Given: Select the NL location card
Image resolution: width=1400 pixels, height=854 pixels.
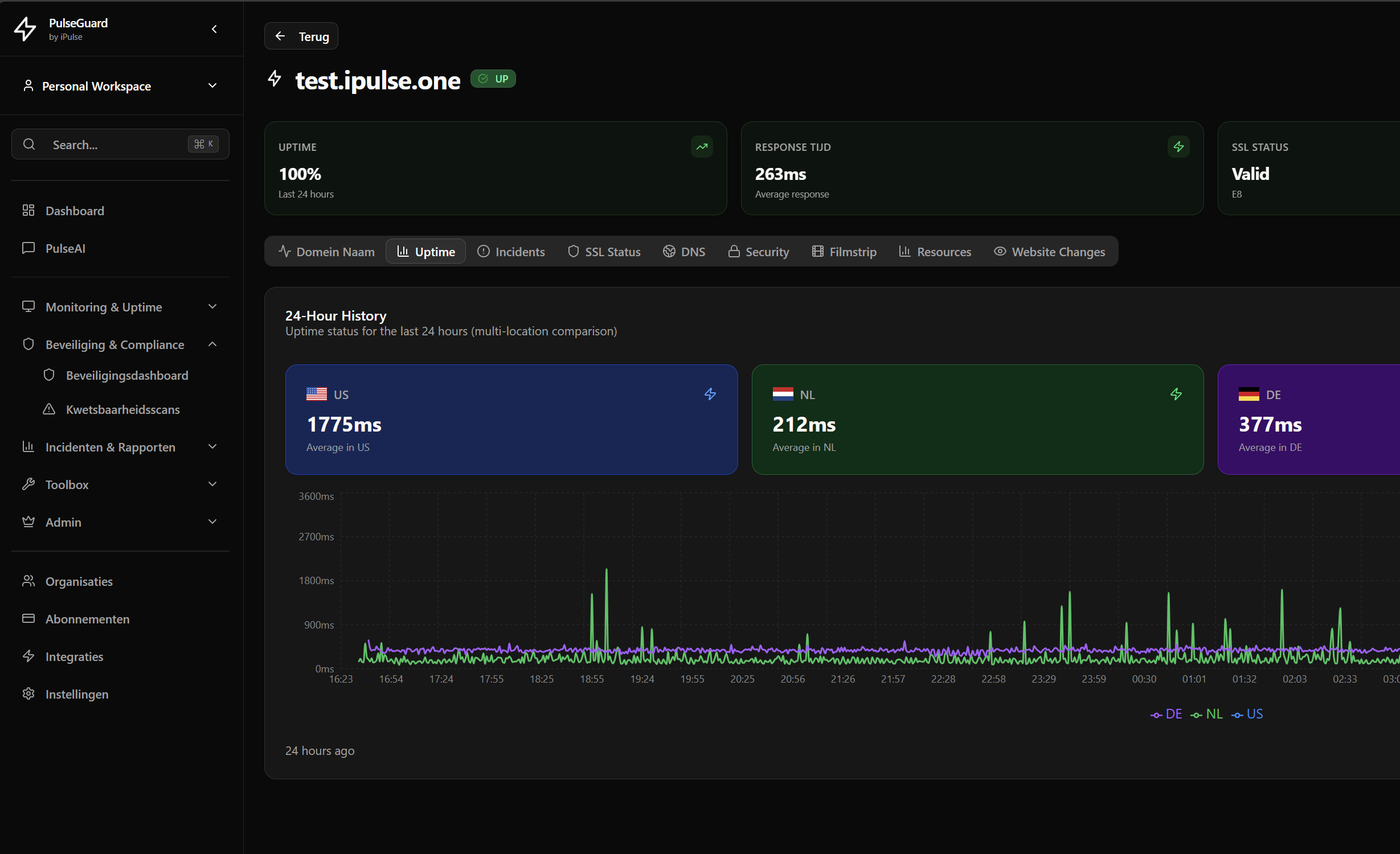Looking at the screenshot, I should pos(977,420).
